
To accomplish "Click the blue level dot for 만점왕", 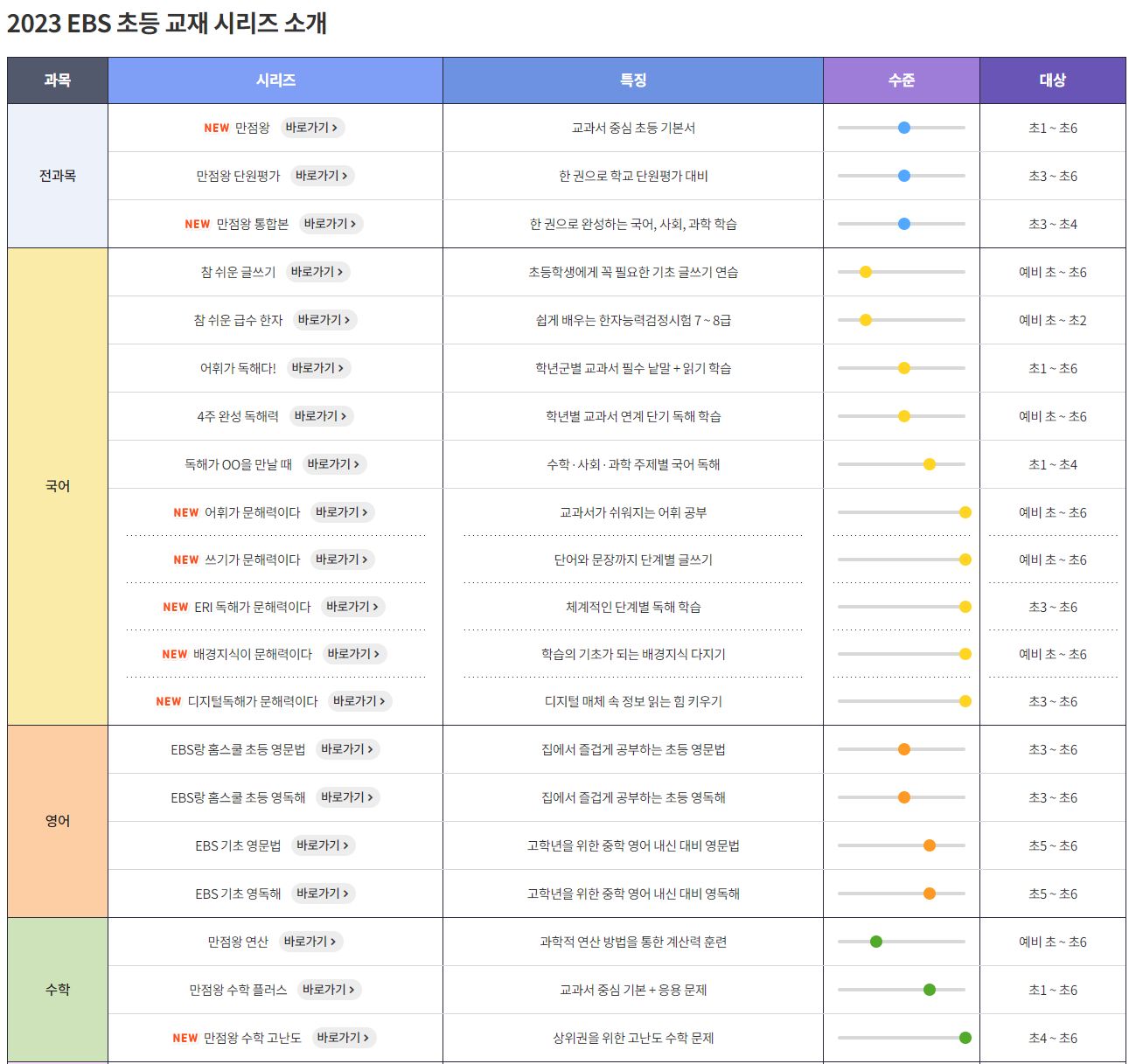I will 904,128.
